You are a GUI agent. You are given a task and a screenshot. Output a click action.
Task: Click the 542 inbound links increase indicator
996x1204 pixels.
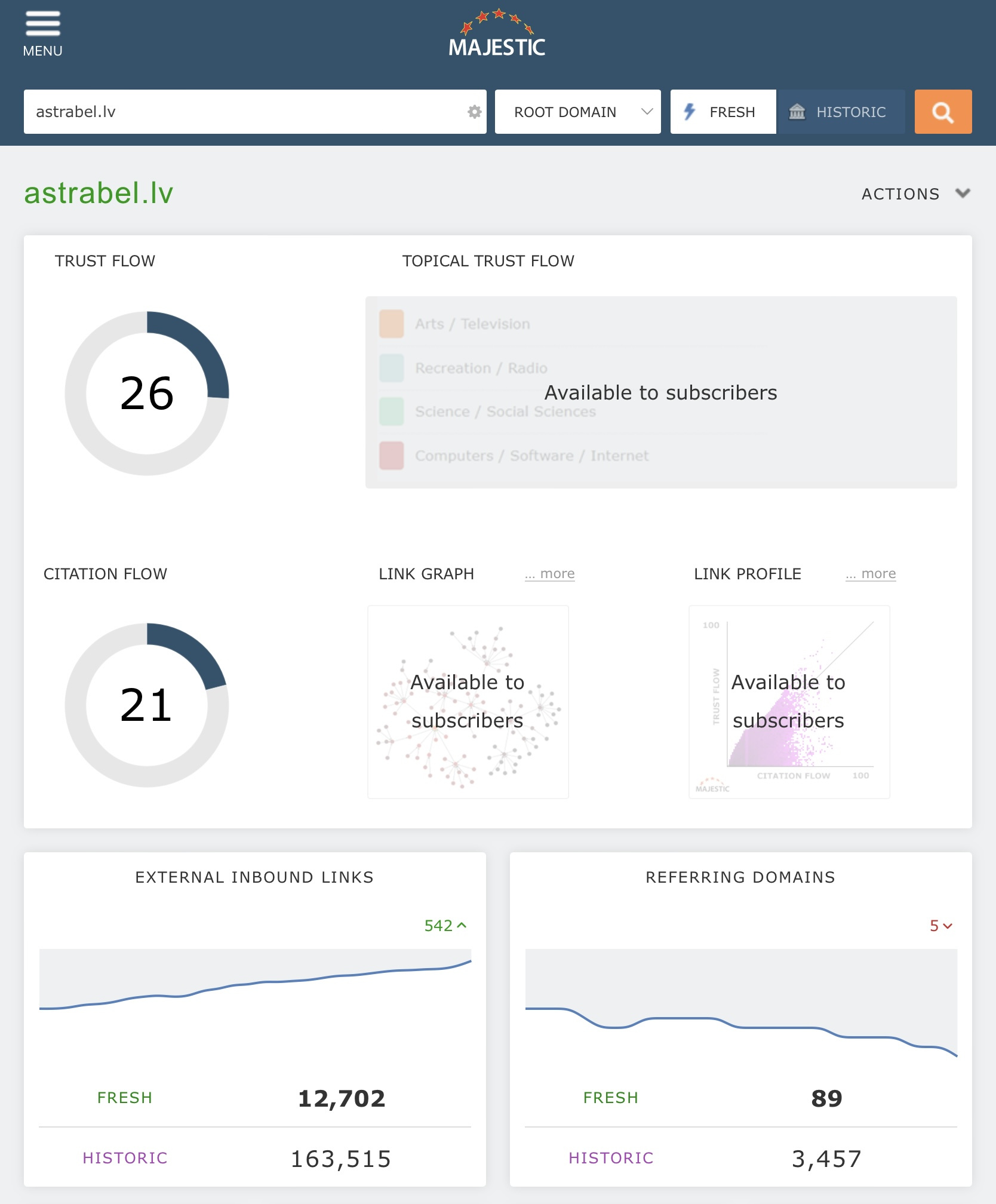point(445,926)
